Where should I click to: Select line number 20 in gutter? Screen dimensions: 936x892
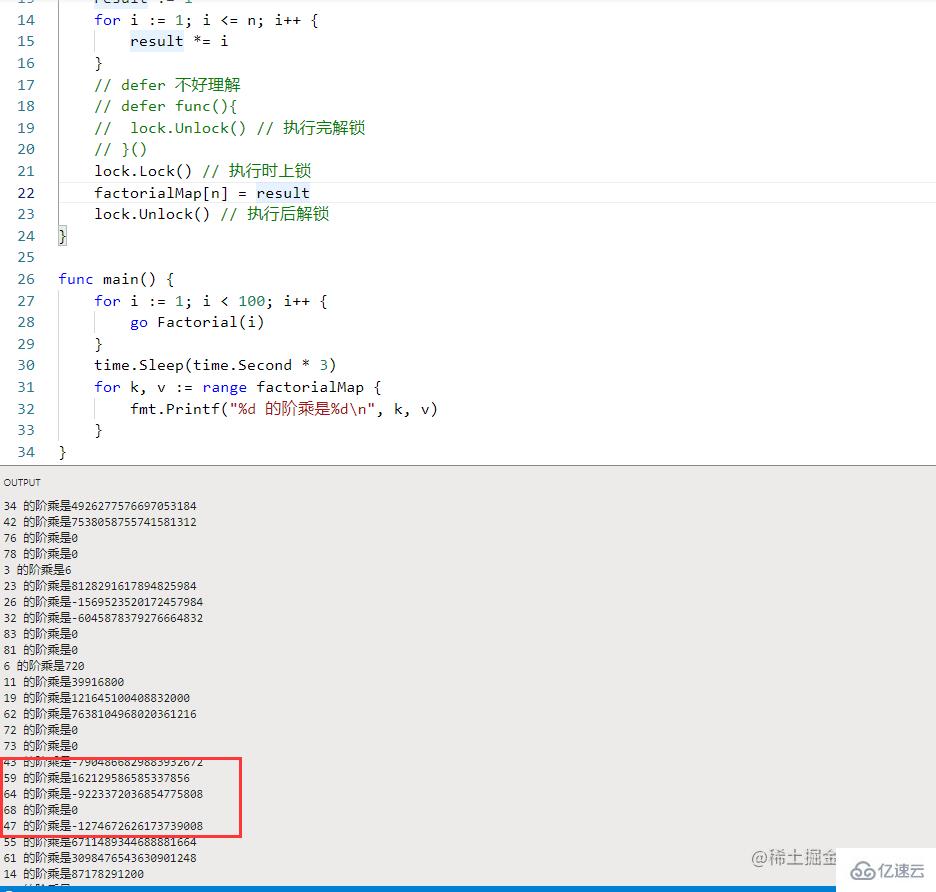pyautogui.click(x=26, y=149)
